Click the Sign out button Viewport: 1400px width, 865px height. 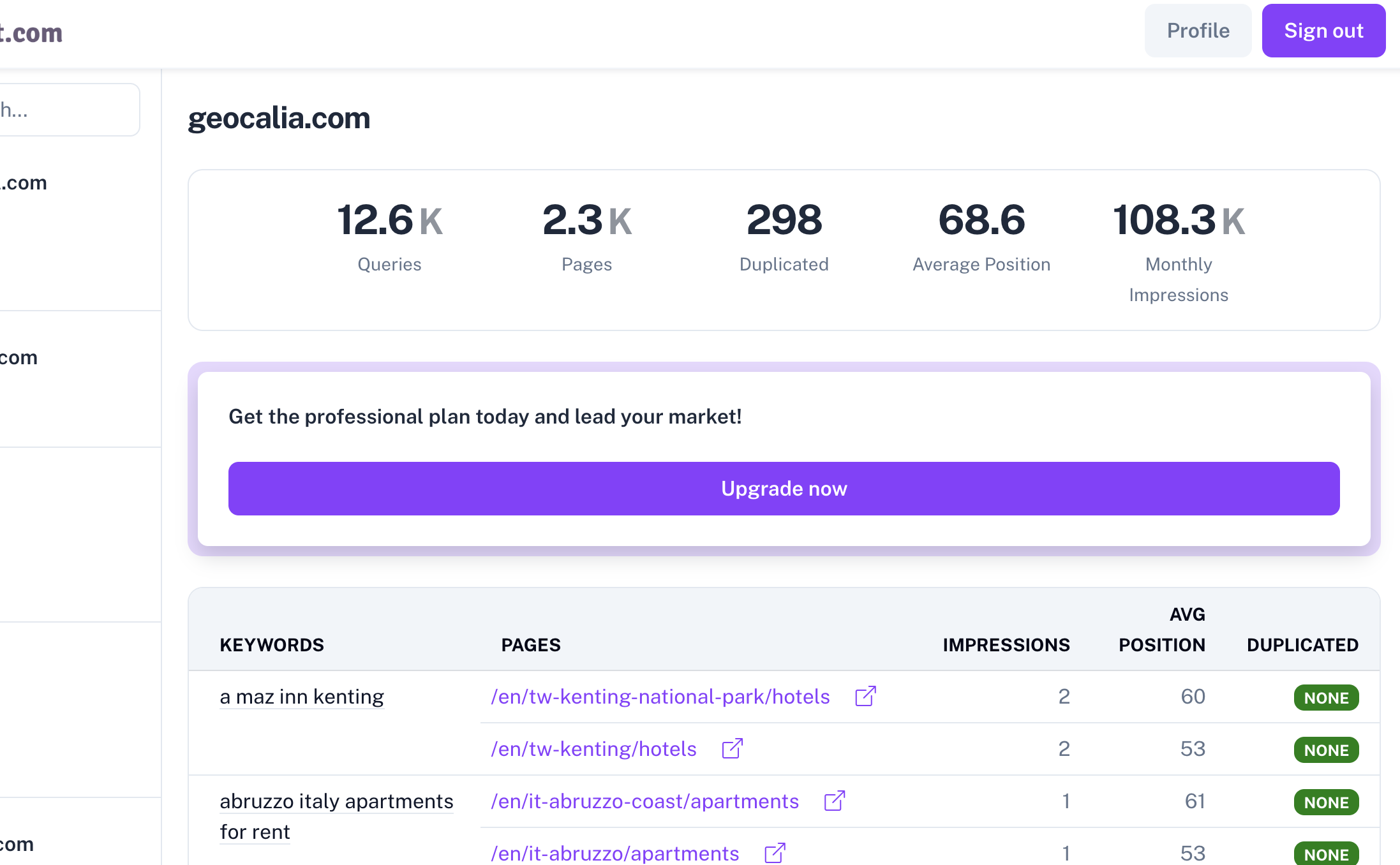1323,31
